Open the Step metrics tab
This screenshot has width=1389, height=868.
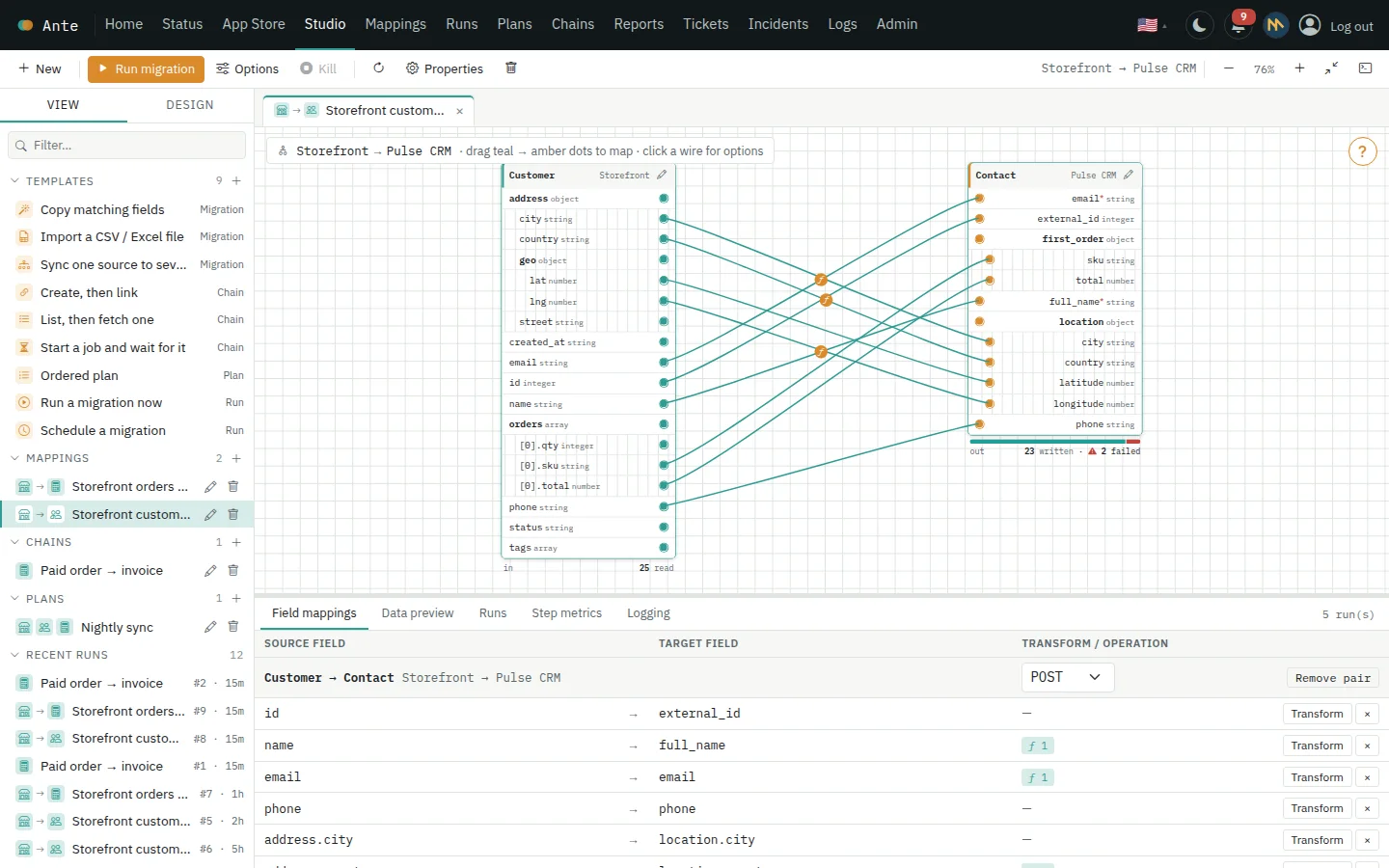[566, 613]
